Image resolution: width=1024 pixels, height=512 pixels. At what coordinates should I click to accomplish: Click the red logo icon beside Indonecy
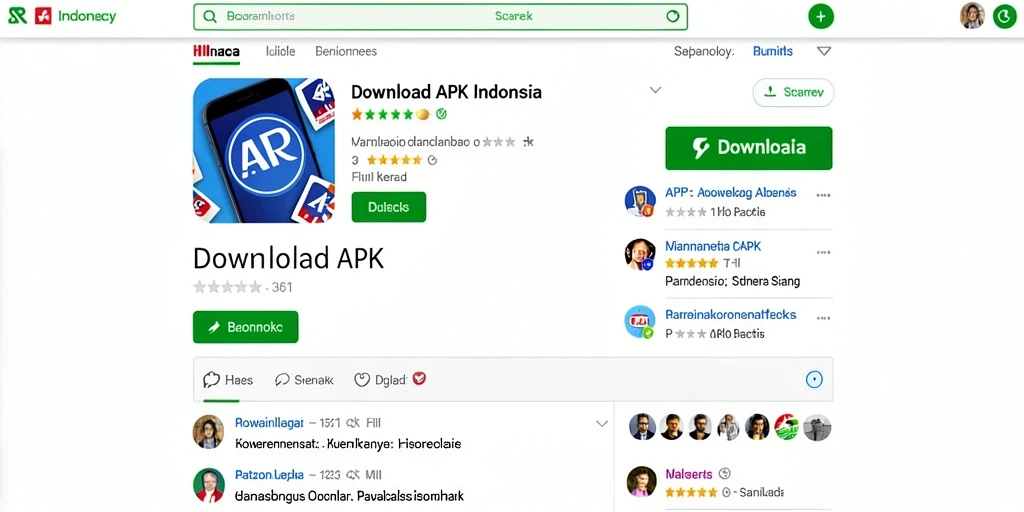(43, 16)
